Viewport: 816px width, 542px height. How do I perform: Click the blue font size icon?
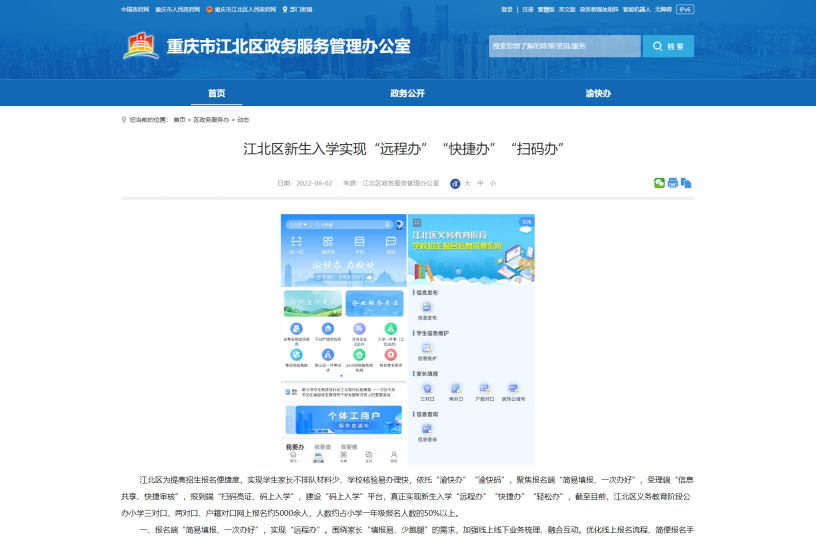click(455, 184)
